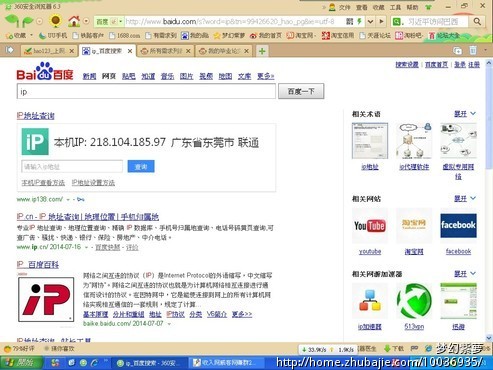This screenshot has width=493, height=370.
Task: Open the 查看 menu
Action: (x=362, y=7)
